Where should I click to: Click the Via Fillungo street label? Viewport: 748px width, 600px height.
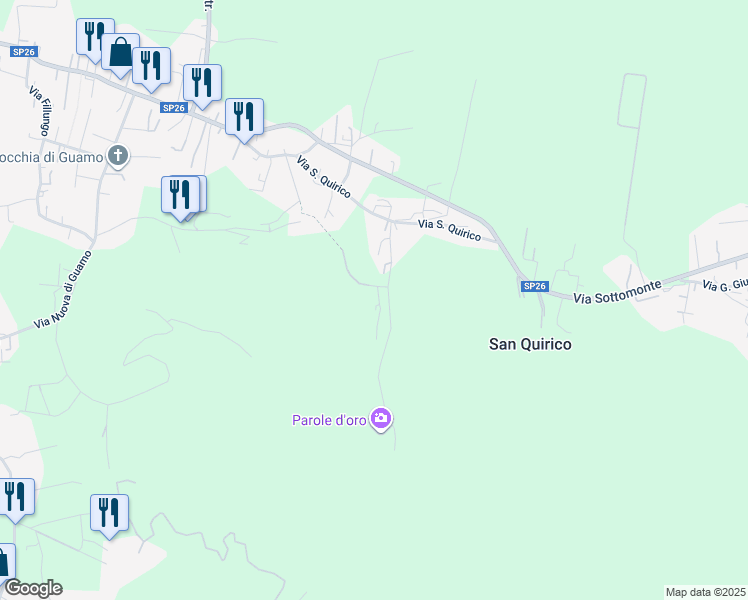[41, 111]
